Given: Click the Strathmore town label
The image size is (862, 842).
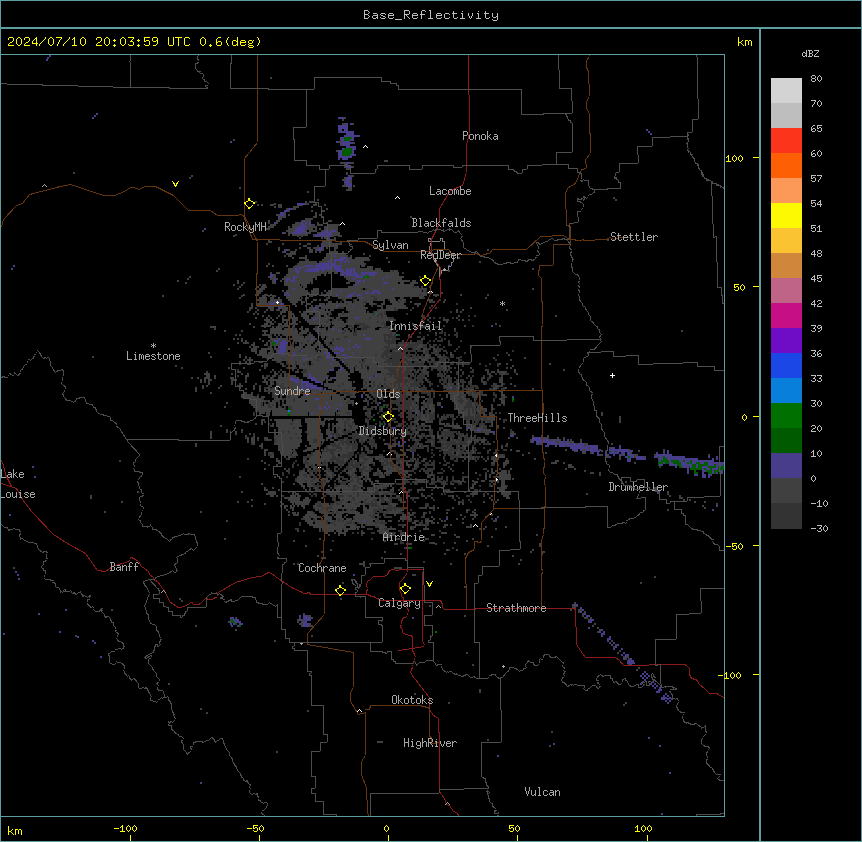Looking at the screenshot, I should pos(516,608).
